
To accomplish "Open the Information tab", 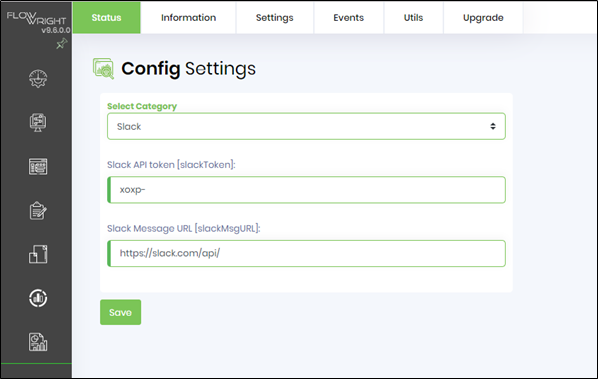I will pyautogui.click(x=188, y=18).
